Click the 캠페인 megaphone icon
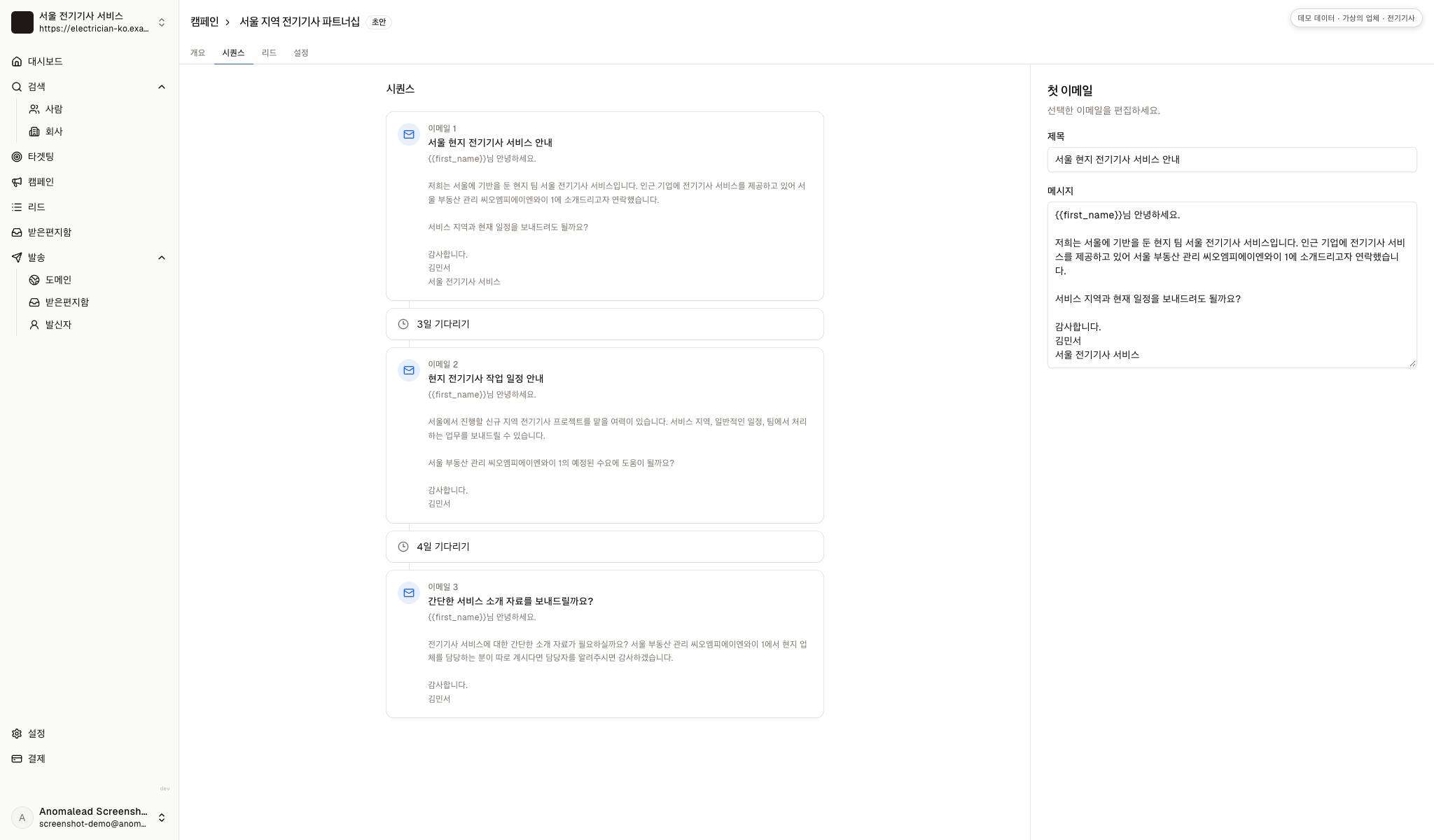 click(17, 182)
